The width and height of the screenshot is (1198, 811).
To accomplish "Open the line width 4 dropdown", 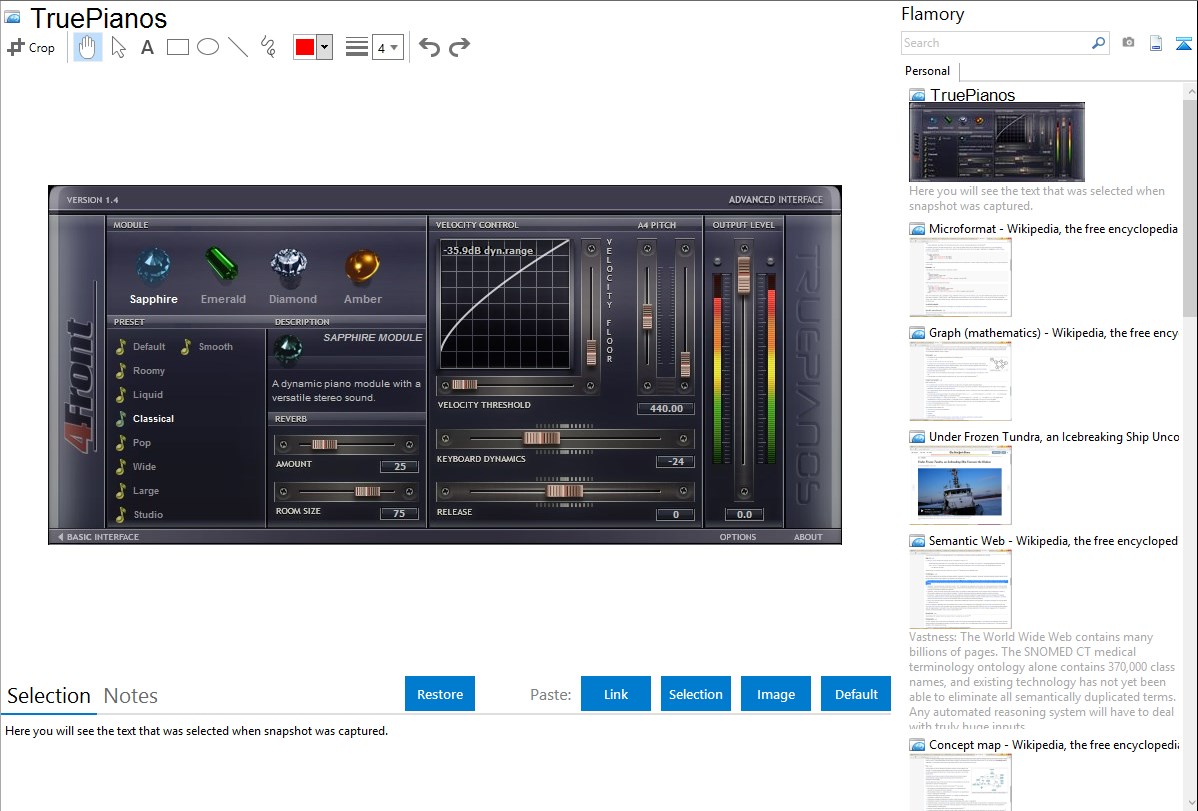I will (387, 47).
